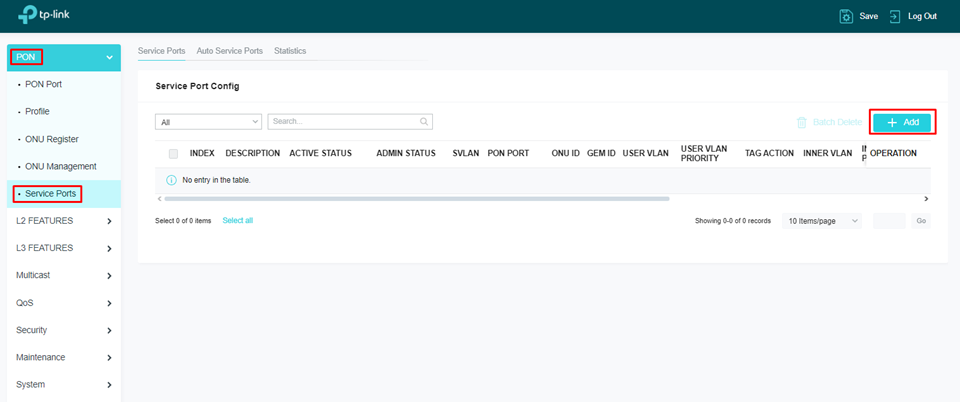Click the Save icon in header
960x402 pixels.
pyautogui.click(x=846, y=16)
